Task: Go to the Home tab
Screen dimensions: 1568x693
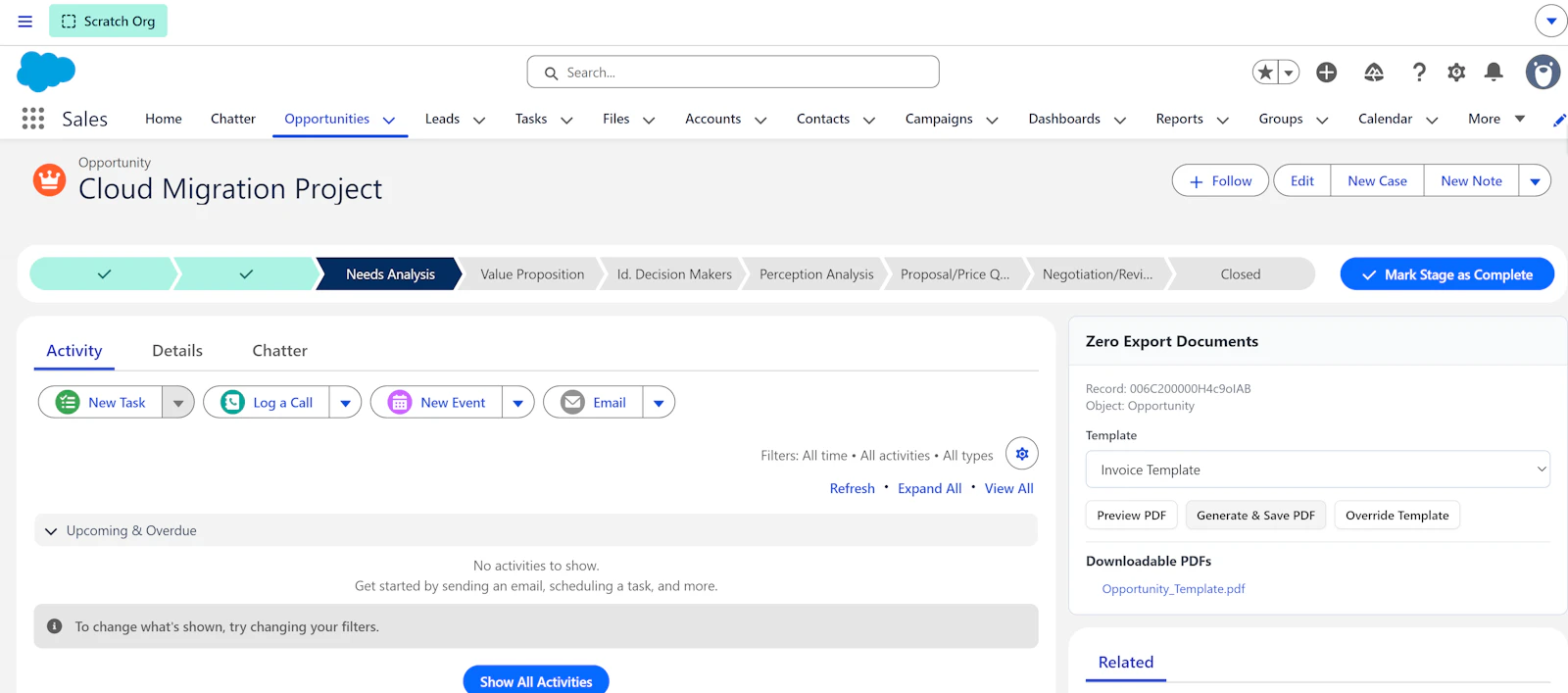Action: [164, 119]
